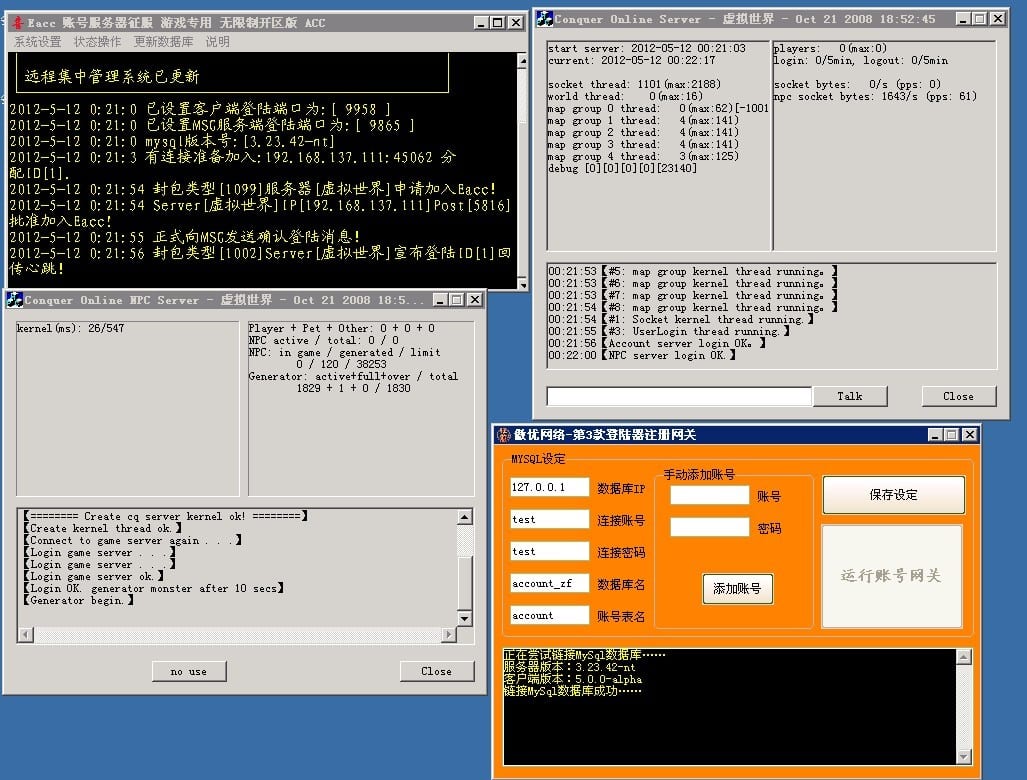Click the 账号 field under 手动添加账号
1027x780 pixels.
[709, 495]
